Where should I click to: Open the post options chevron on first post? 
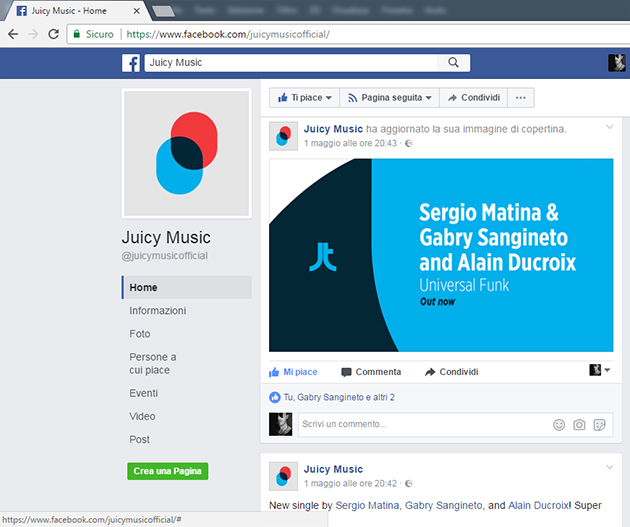[609, 128]
